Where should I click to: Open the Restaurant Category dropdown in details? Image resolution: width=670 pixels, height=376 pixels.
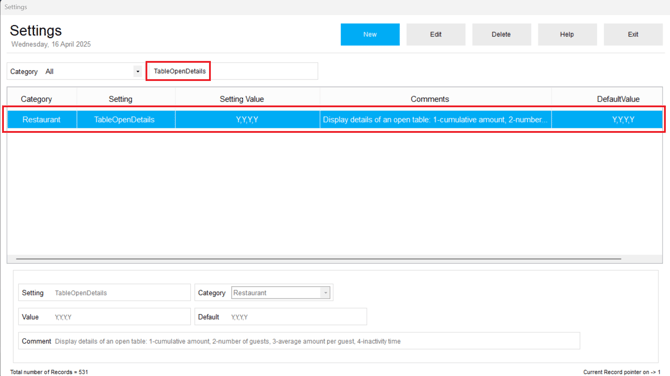tap(281, 293)
